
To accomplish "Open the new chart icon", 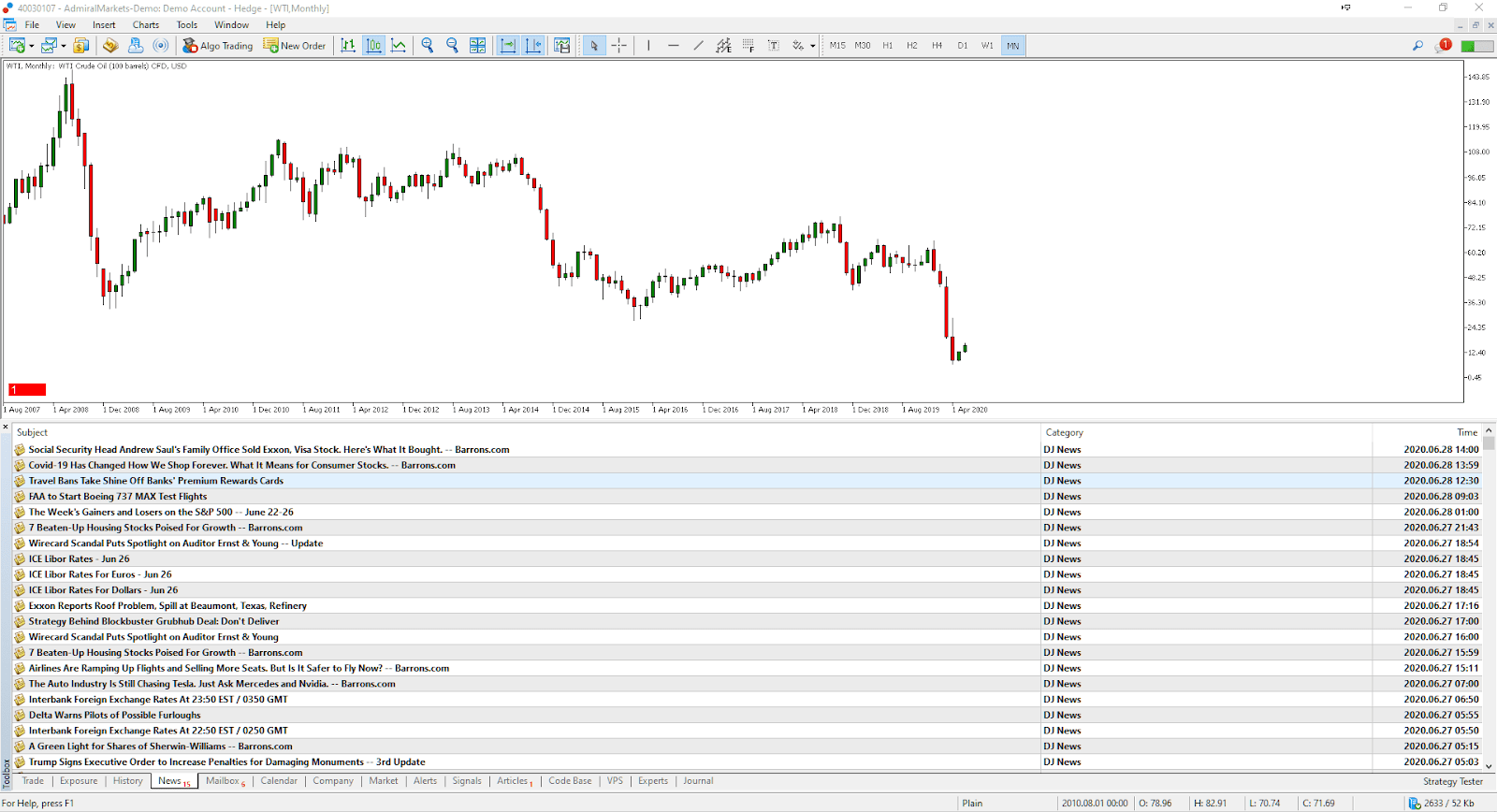I will pyautogui.click(x=16, y=45).
